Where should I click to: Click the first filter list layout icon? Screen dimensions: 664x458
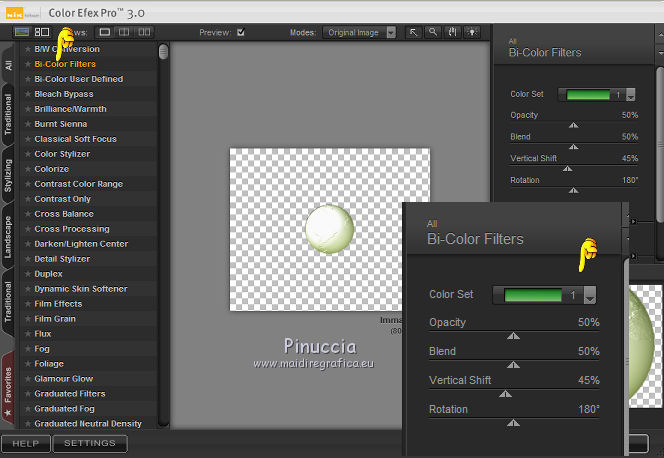(x=22, y=32)
